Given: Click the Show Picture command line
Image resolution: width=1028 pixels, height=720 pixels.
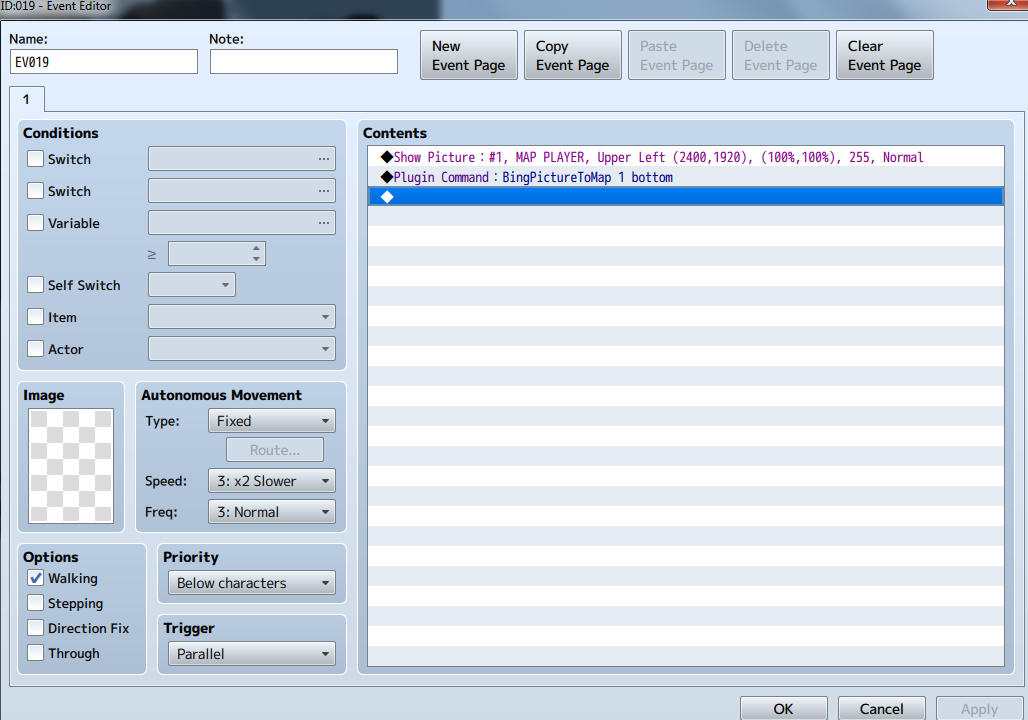Looking at the screenshot, I should [686, 157].
